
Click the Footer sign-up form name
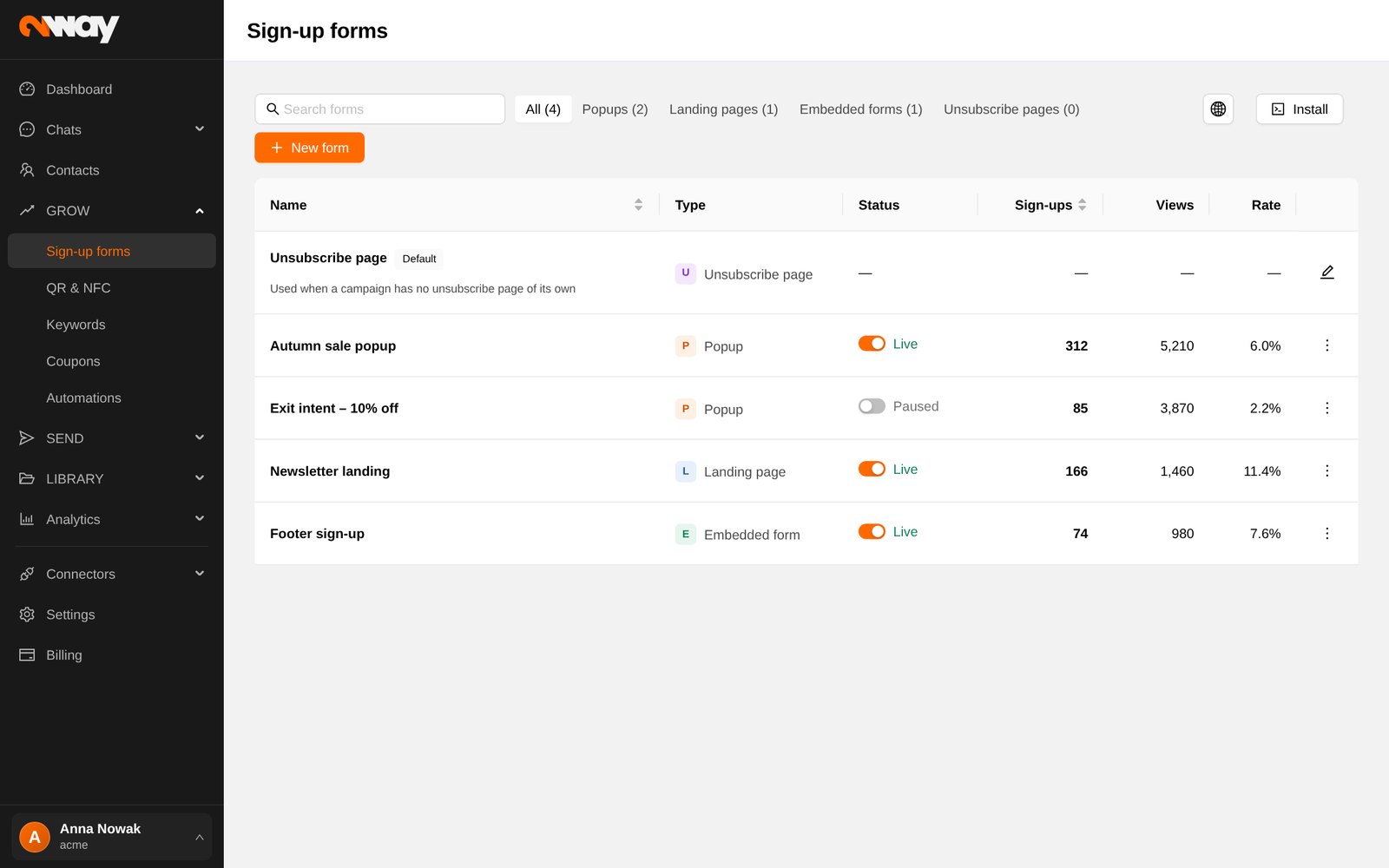317,534
